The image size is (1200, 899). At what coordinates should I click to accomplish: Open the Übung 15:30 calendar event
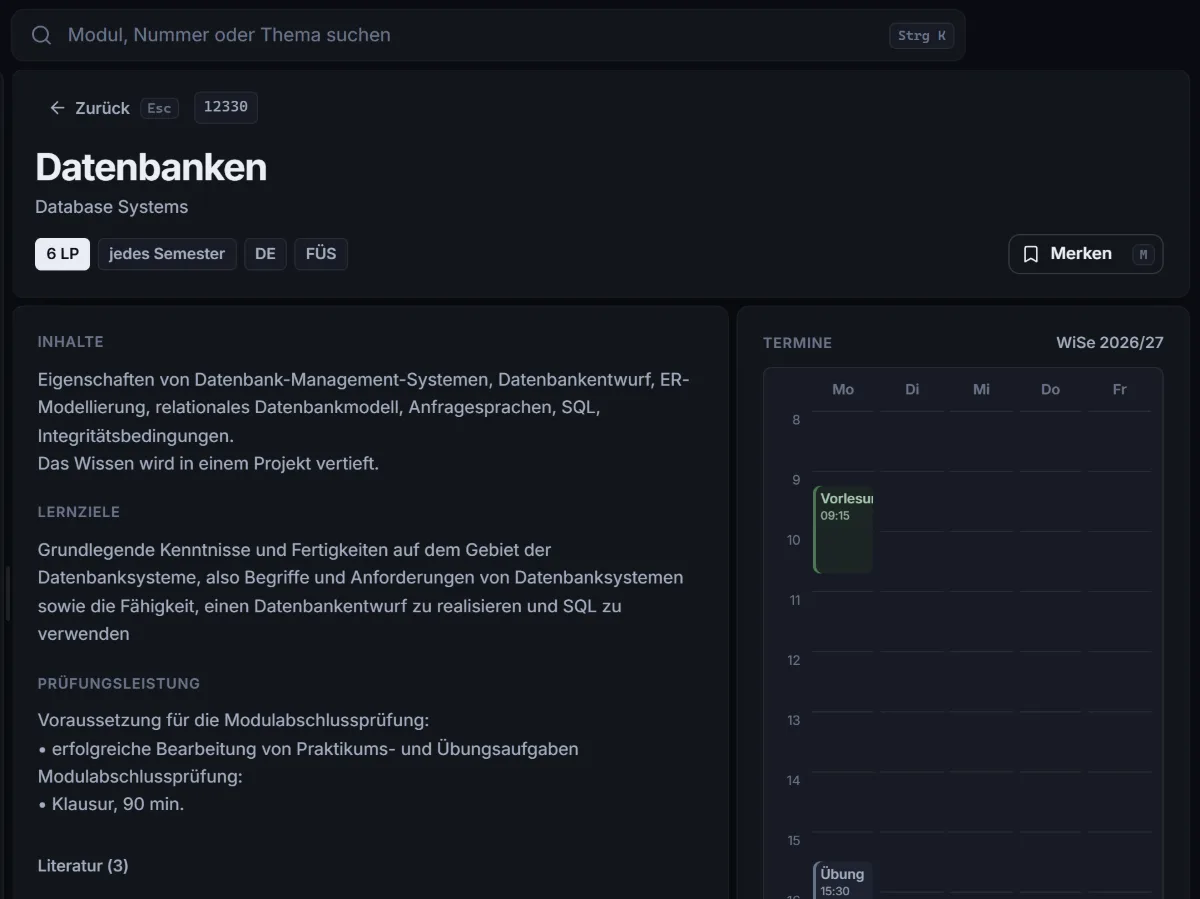tap(843, 880)
